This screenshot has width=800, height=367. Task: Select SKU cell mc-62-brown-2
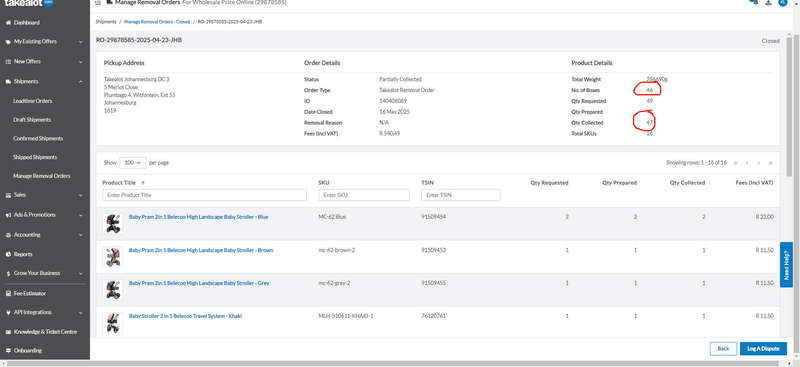tap(337, 251)
